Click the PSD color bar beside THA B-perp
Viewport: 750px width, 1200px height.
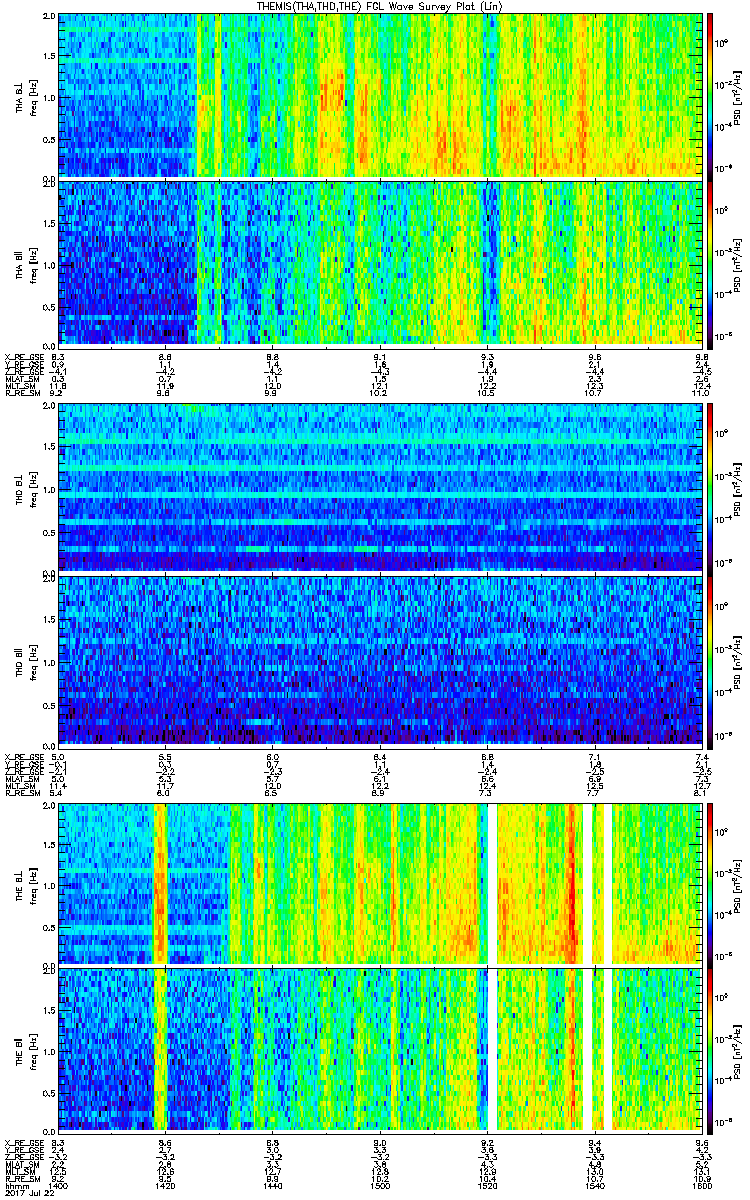coord(710,95)
